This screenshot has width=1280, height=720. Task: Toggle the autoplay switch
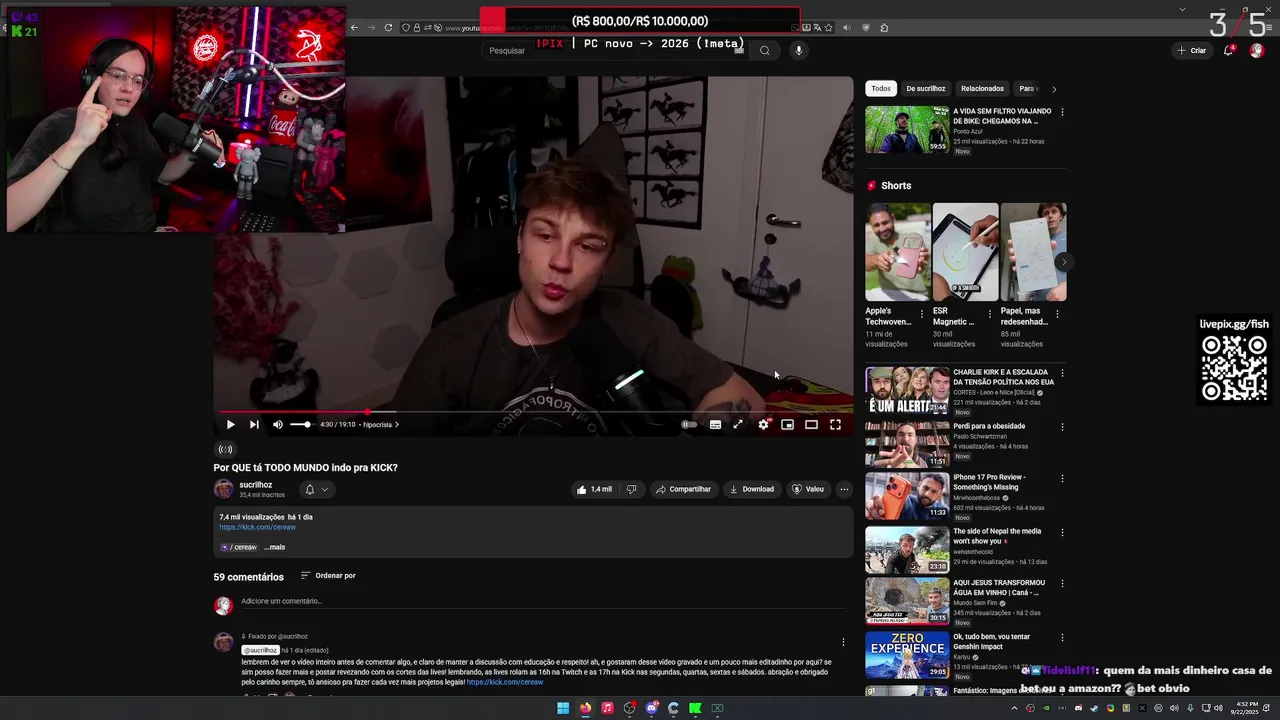pyautogui.click(x=689, y=424)
